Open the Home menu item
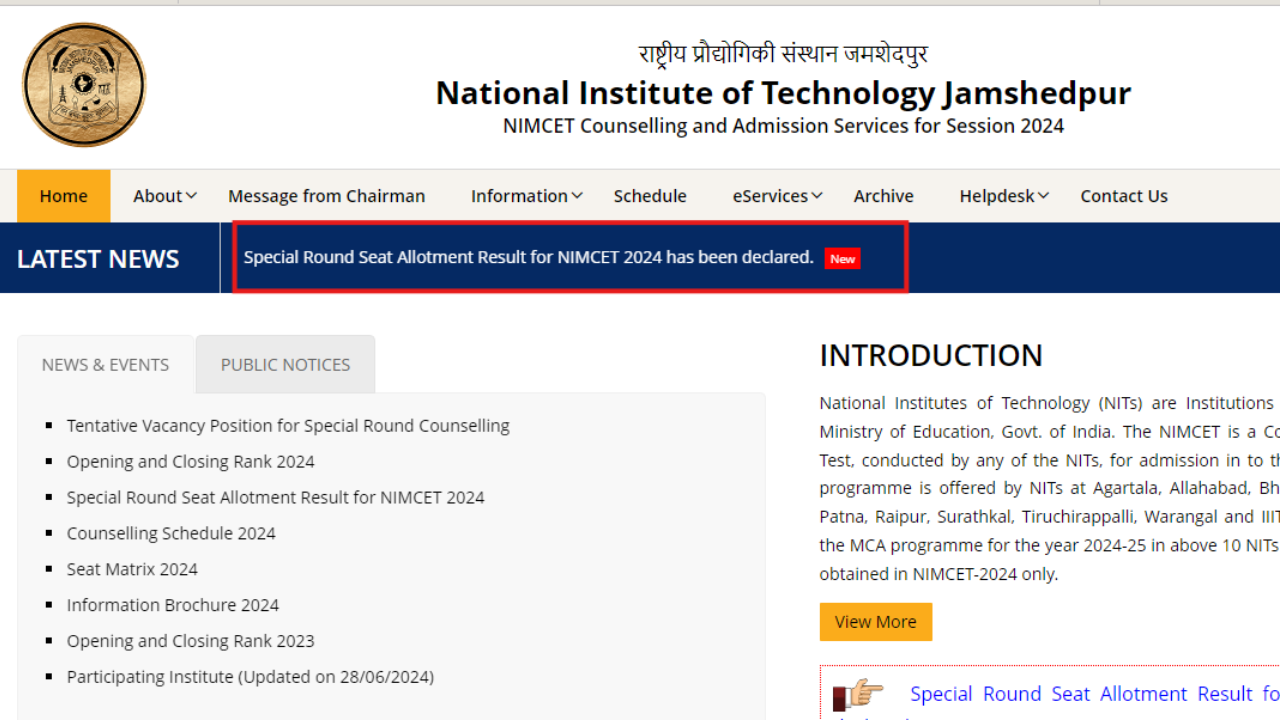 click(64, 196)
